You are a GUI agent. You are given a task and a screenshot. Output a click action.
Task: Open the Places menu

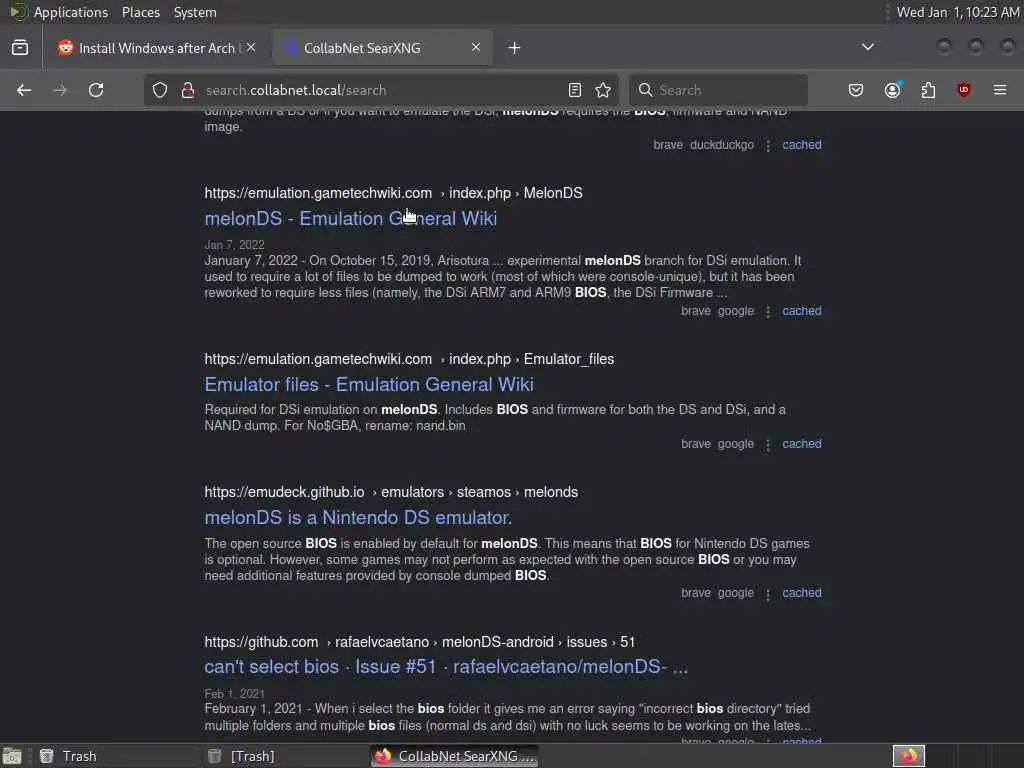point(140,12)
